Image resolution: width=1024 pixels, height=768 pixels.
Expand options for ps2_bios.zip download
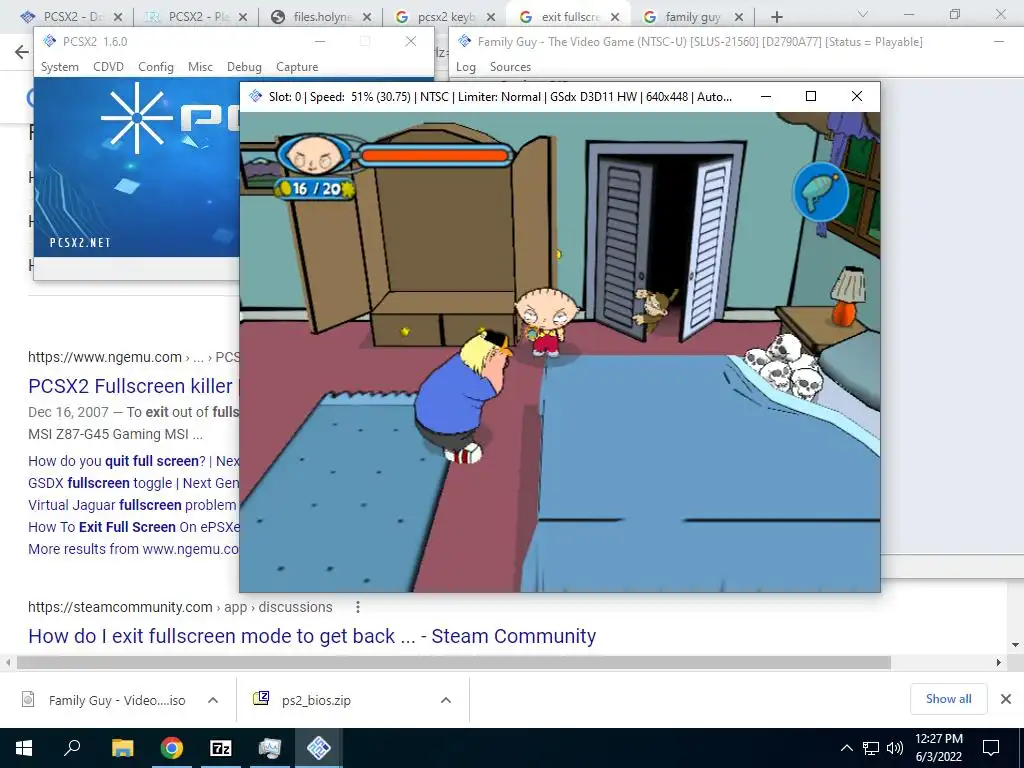(446, 700)
